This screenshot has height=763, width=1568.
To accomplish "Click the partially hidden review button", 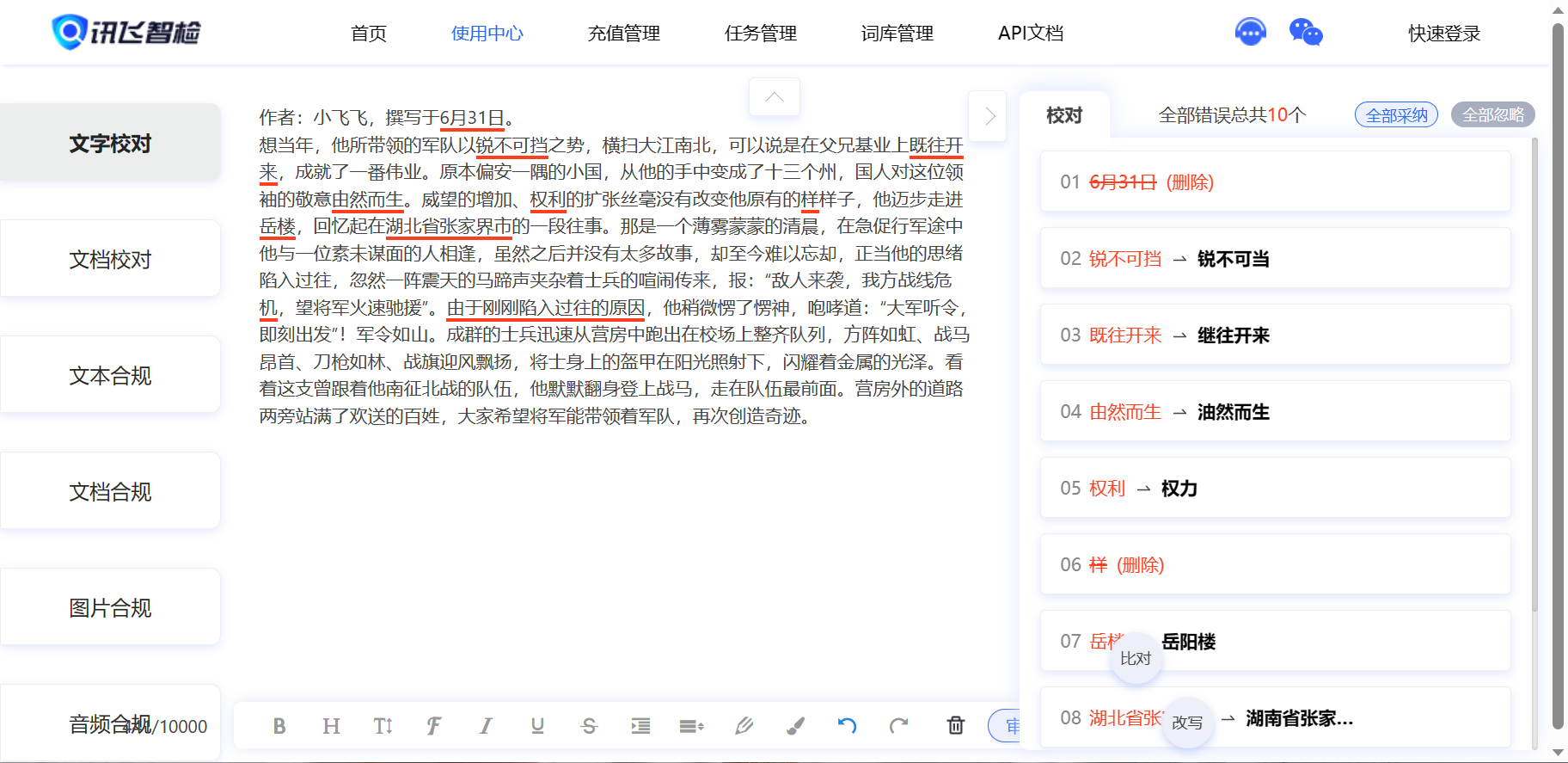I will click(1004, 726).
